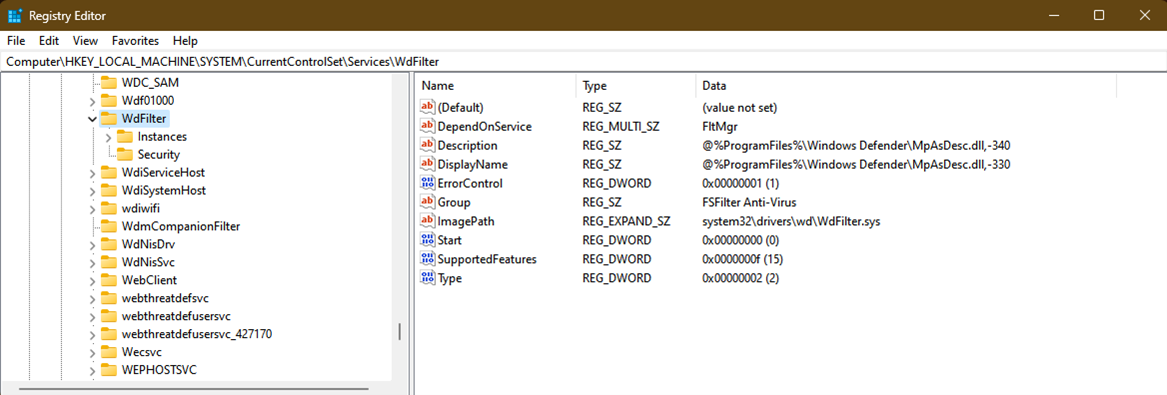This screenshot has height=395, width=1167.
Task: Click the (Default) string value icon
Action: [x=427, y=107]
